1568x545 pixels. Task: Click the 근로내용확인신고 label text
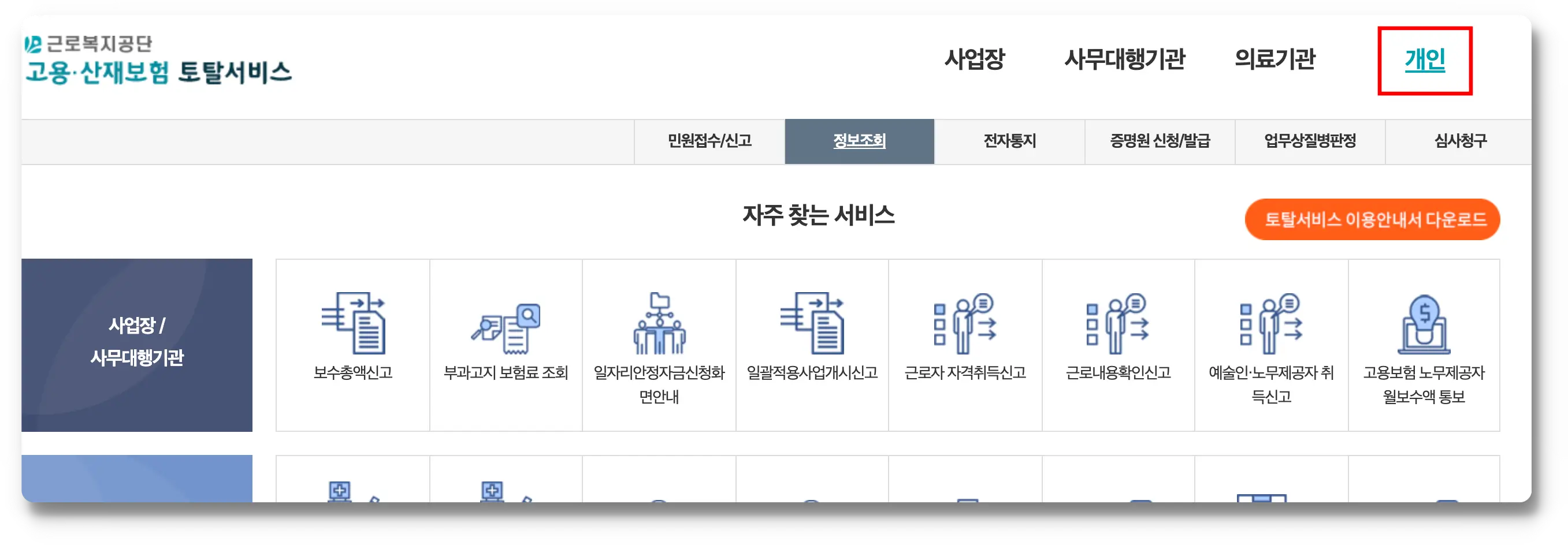click(x=1117, y=372)
